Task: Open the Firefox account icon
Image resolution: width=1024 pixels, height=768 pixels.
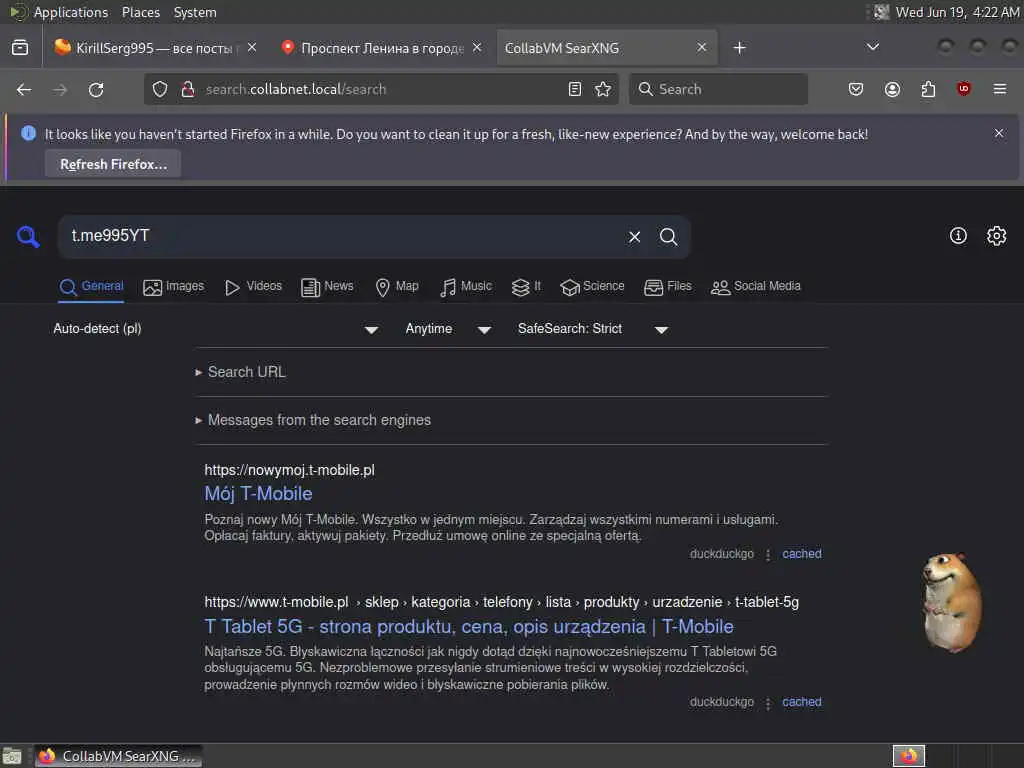Action: click(892, 89)
